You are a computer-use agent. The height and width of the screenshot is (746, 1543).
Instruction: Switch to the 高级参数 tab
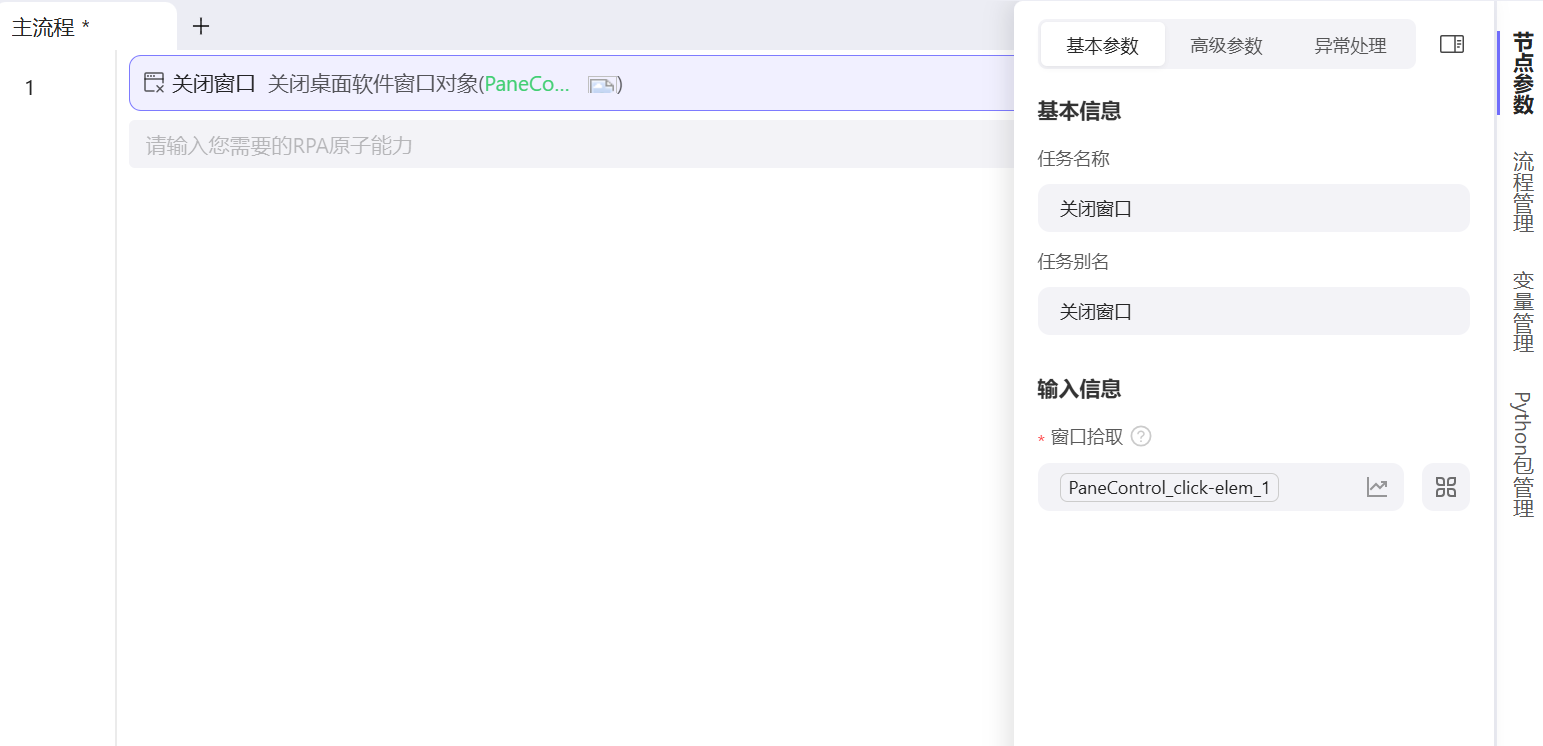tap(1226, 45)
